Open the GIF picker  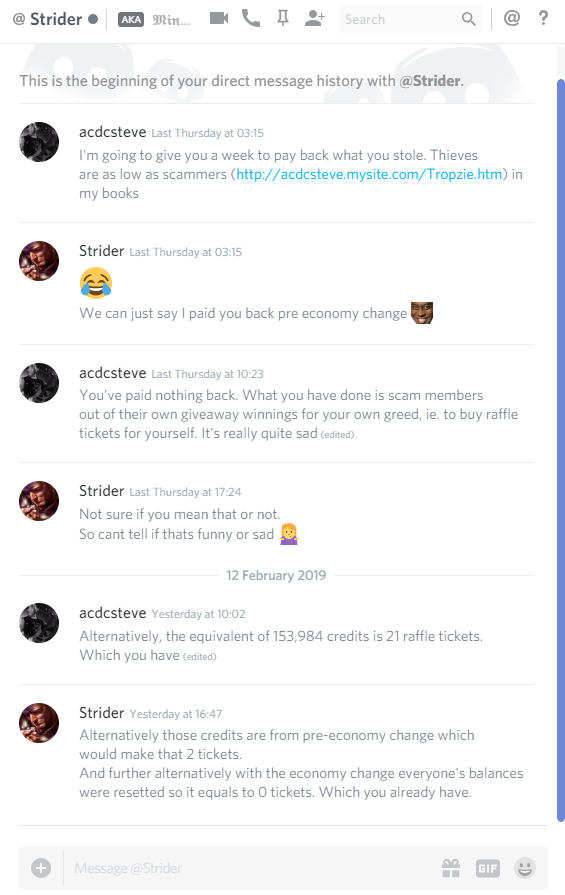pos(488,868)
